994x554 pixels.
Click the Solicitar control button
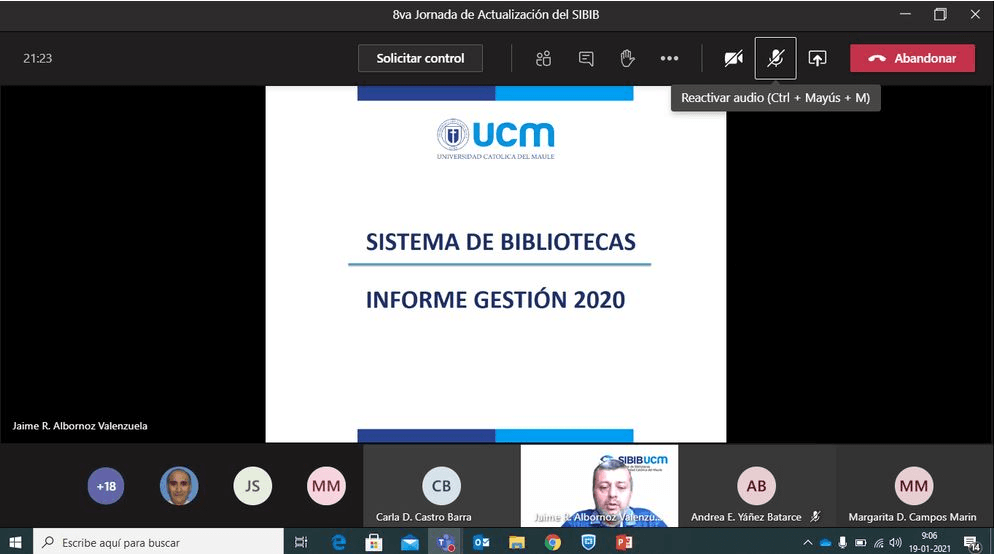420,58
